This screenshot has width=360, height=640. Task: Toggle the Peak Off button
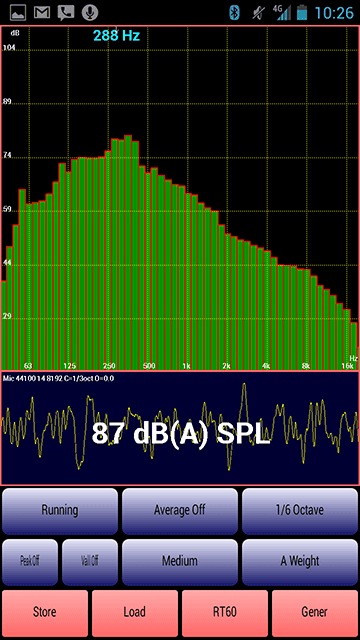(x=30, y=562)
